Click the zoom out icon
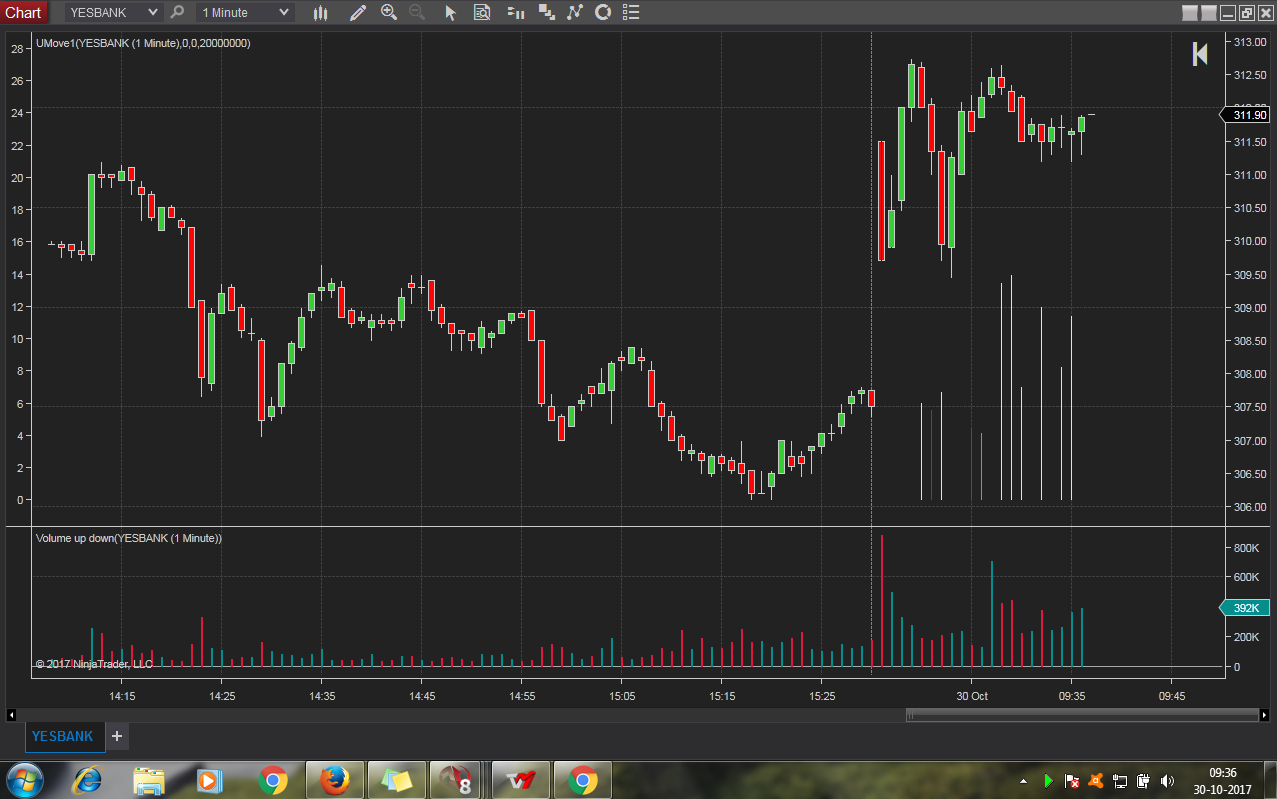 pyautogui.click(x=417, y=13)
